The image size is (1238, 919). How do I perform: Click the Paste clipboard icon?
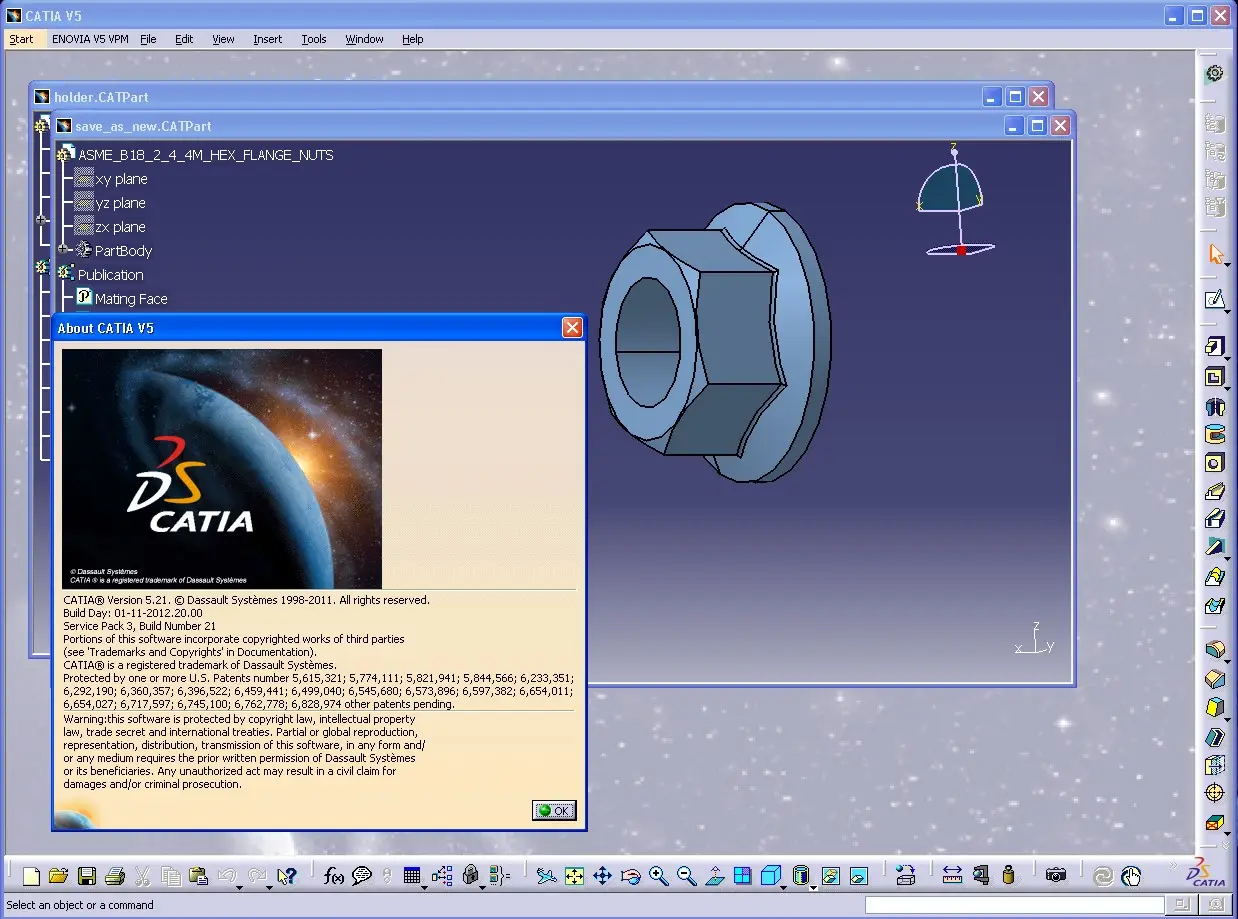[198, 876]
